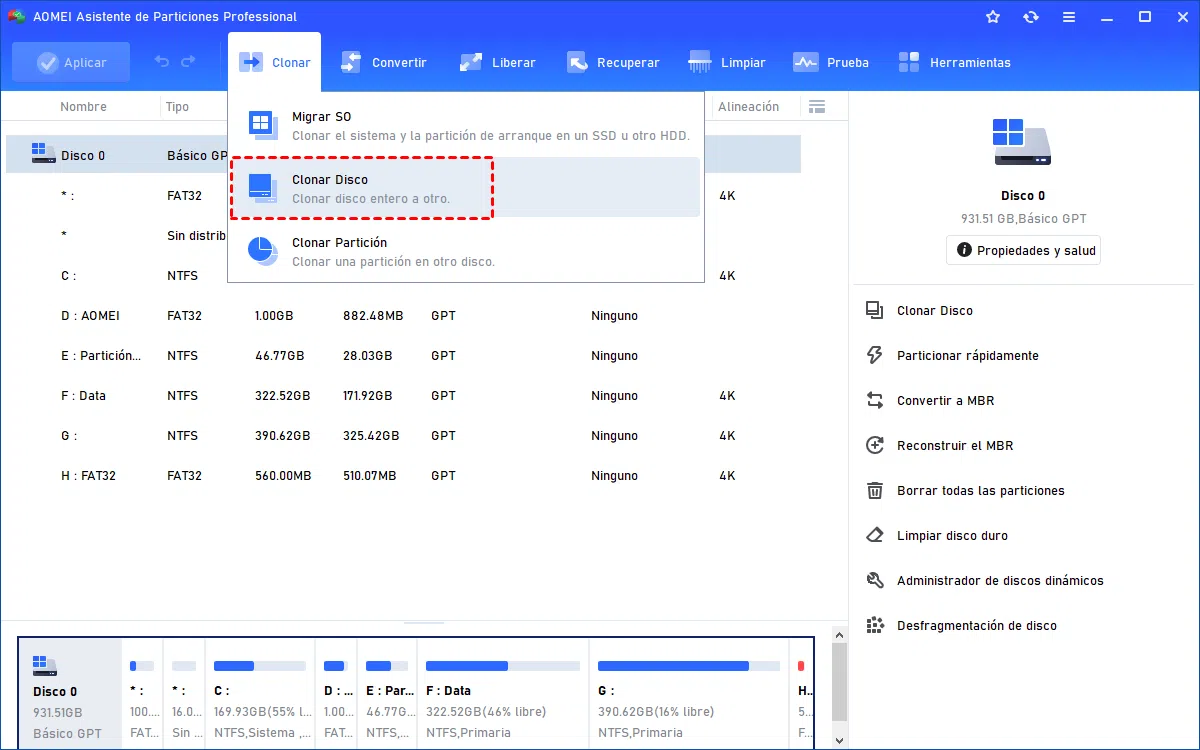Click the Desfragmentación de disco icon

point(875,625)
